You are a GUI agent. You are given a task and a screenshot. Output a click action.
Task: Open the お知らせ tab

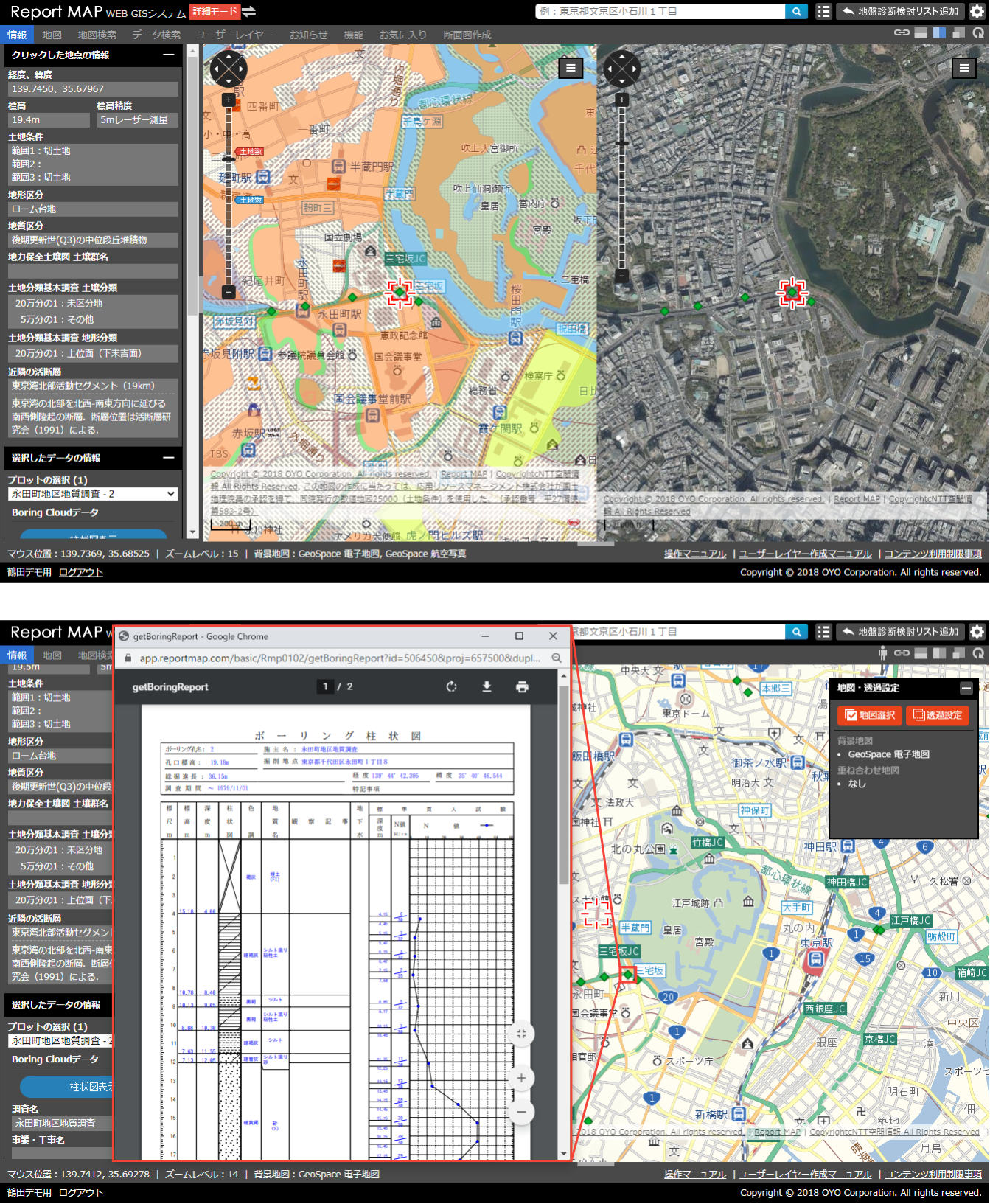(308, 35)
